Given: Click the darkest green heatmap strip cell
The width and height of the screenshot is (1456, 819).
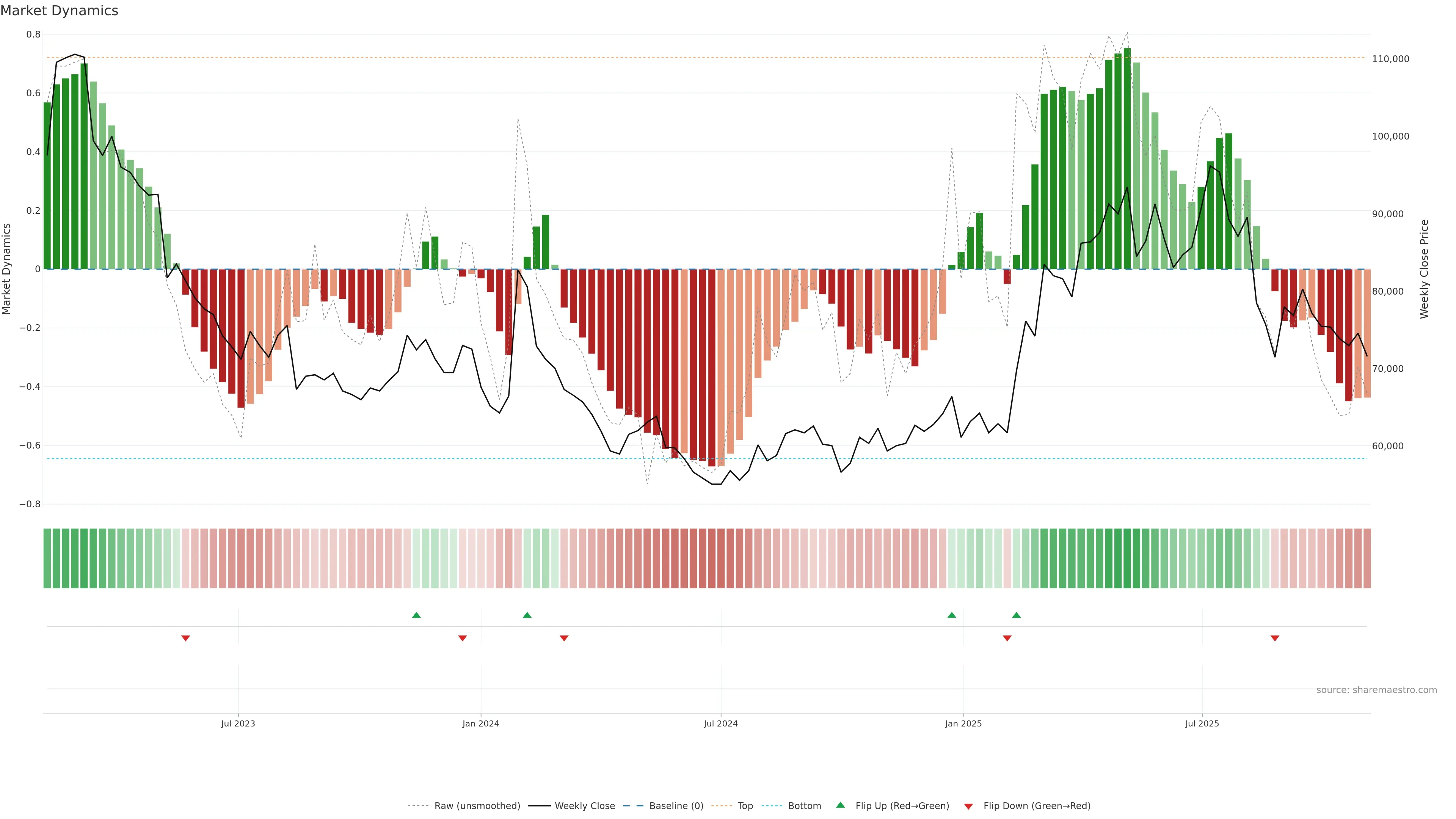Looking at the screenshot, I should (1127, 559).
